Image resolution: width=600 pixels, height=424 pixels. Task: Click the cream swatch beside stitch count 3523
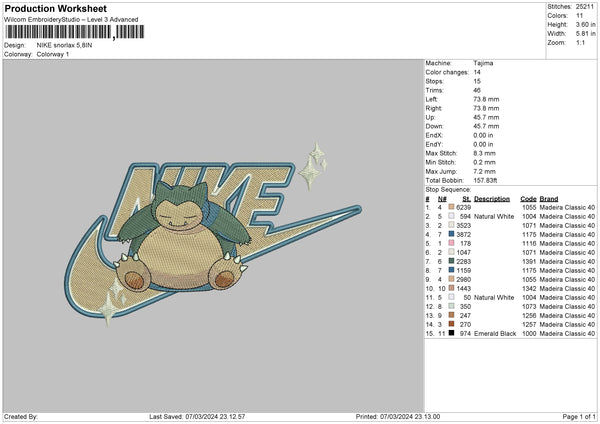pos(452,225)
